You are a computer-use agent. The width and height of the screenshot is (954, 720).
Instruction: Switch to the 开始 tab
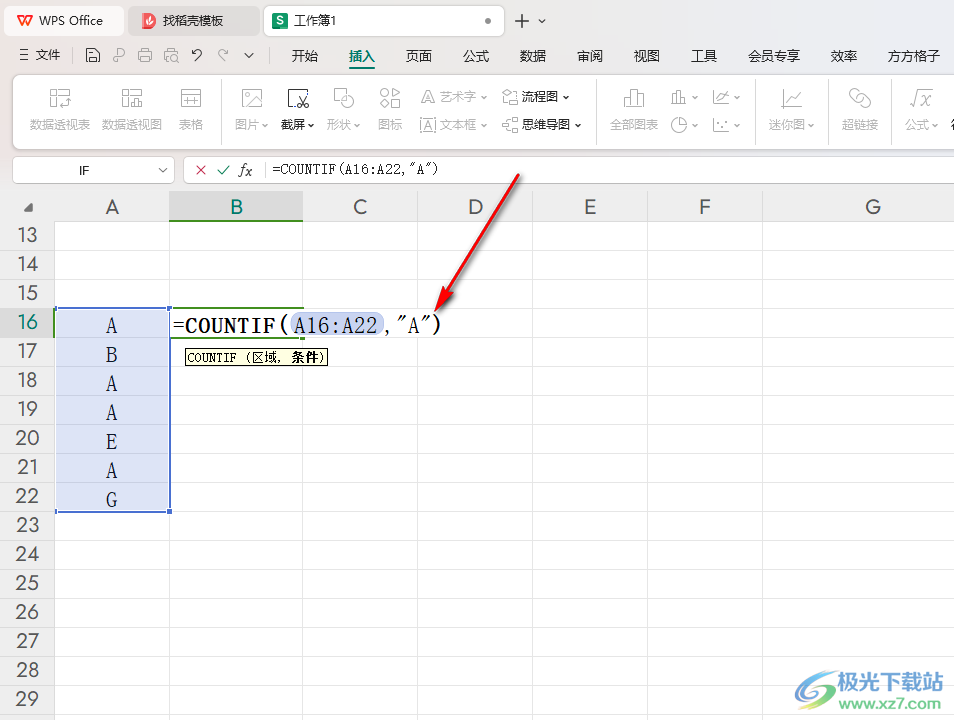[x=304, y=56]
